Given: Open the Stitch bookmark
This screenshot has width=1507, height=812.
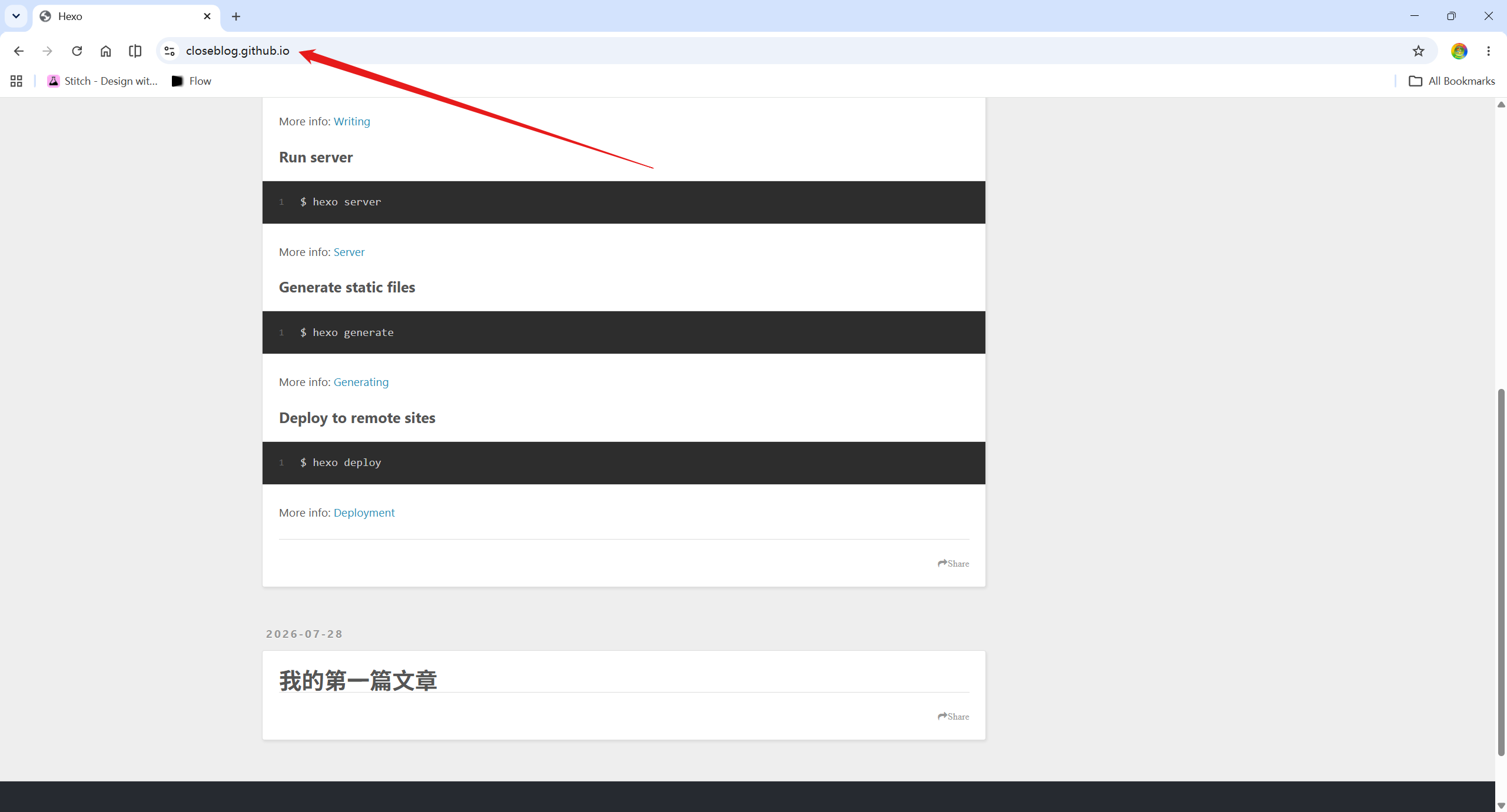Looking at the screenshot, I should pyautogui.click(x=103, y=81).
